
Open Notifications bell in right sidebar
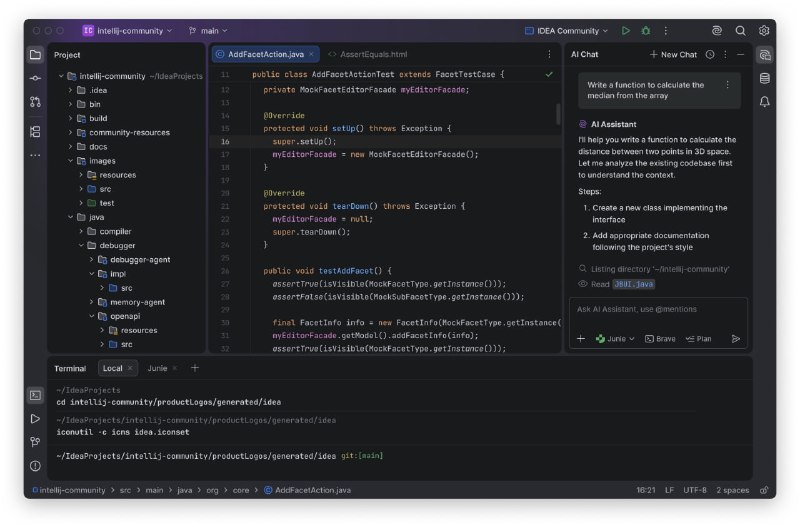click(765, 102)
